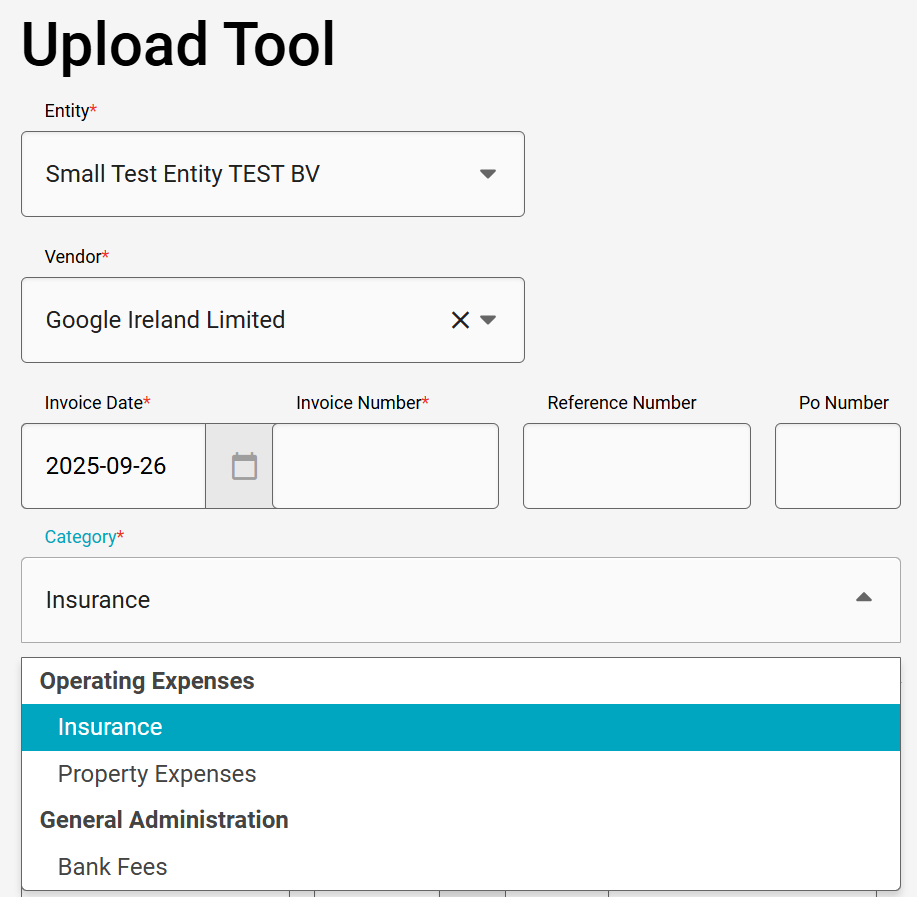Viewport: 917px width, 897px height.
Task: Click the Operating Expenses group header
Action: point(147,681)
